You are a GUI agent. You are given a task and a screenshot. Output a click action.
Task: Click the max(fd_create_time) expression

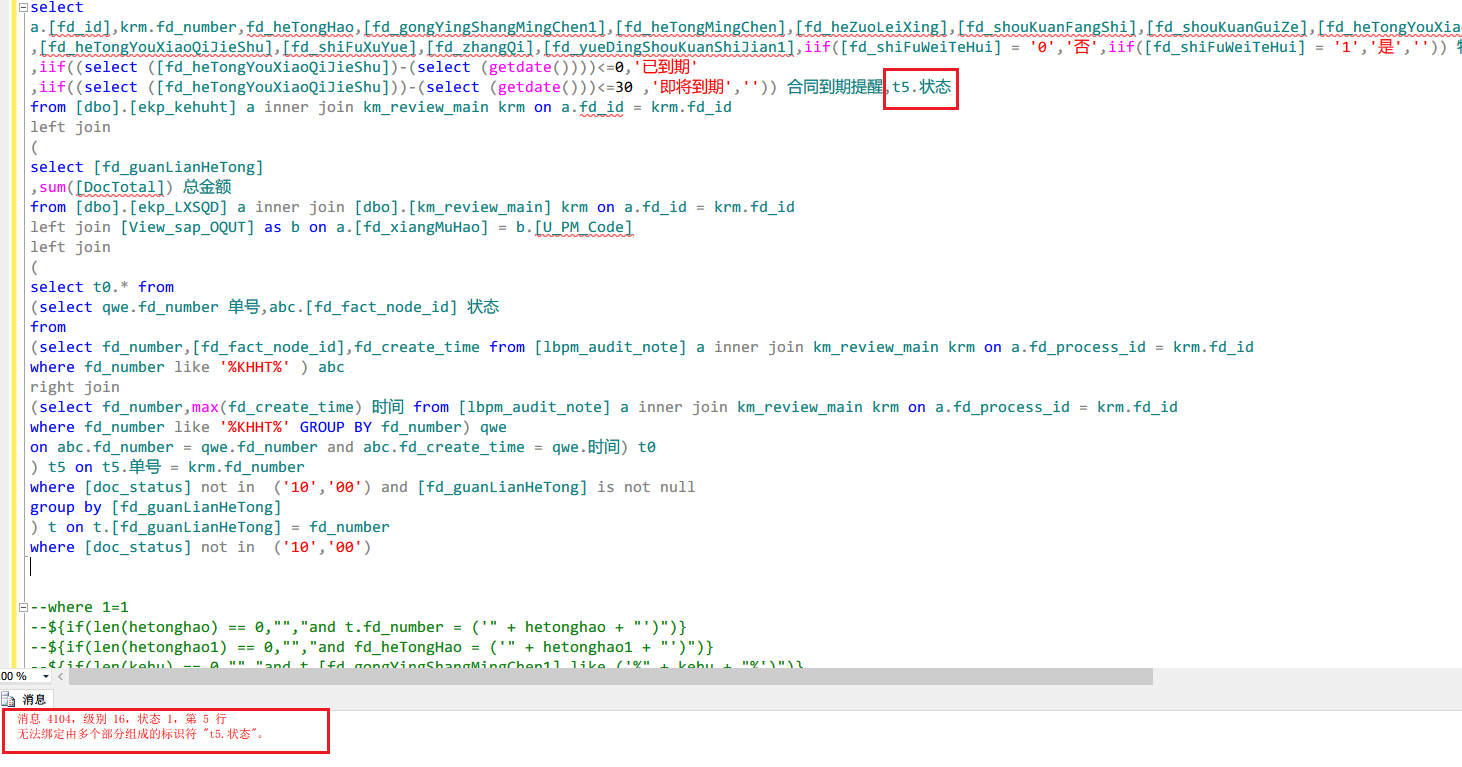[275, 407]
